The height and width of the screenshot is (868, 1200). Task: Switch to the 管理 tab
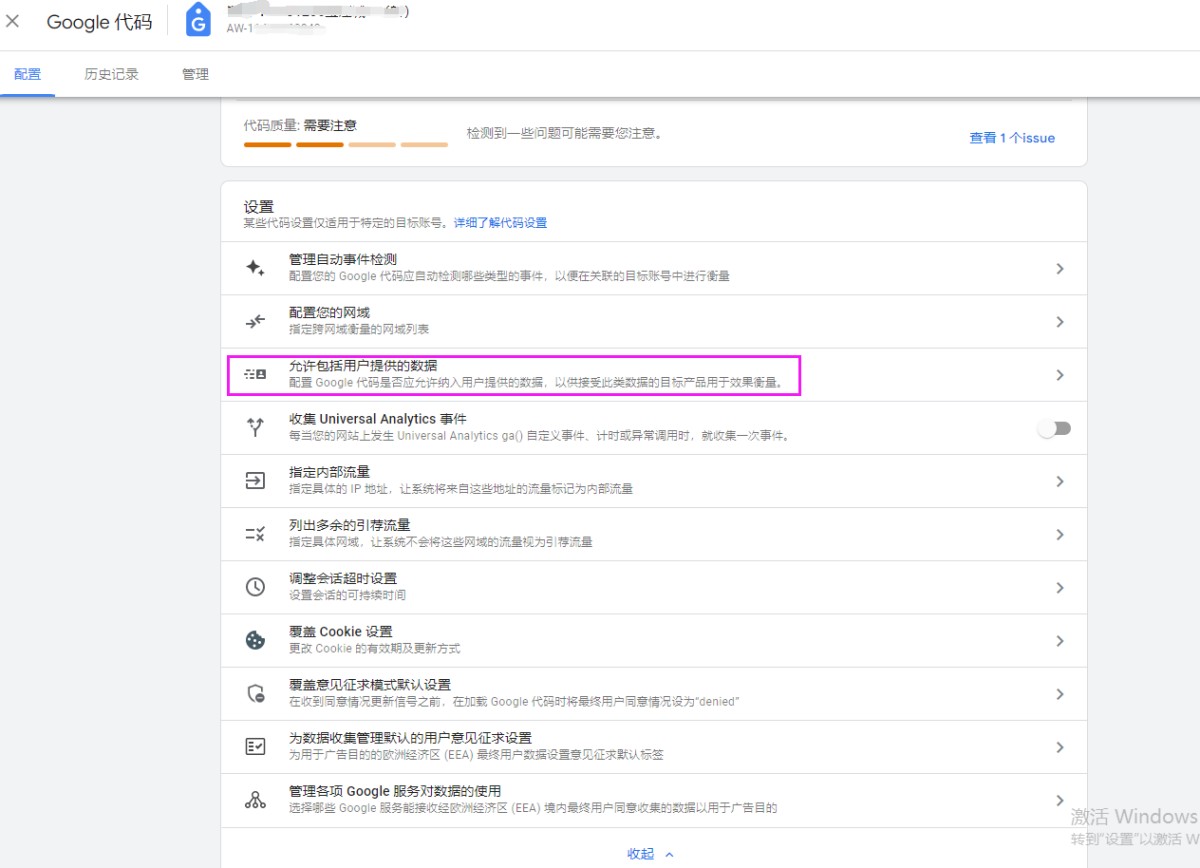pos(195,74)
